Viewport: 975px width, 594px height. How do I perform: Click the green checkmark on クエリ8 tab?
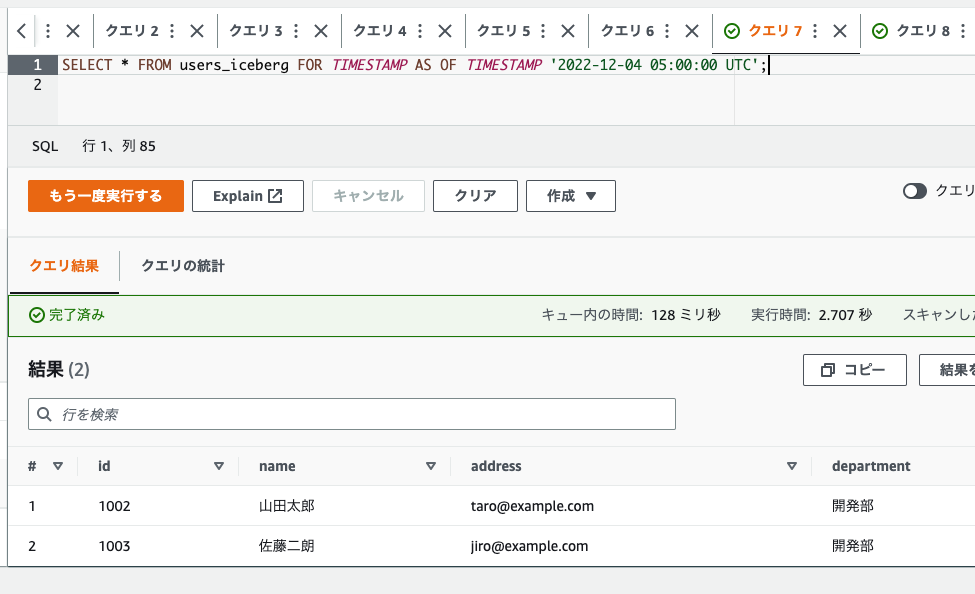[880, 31]
